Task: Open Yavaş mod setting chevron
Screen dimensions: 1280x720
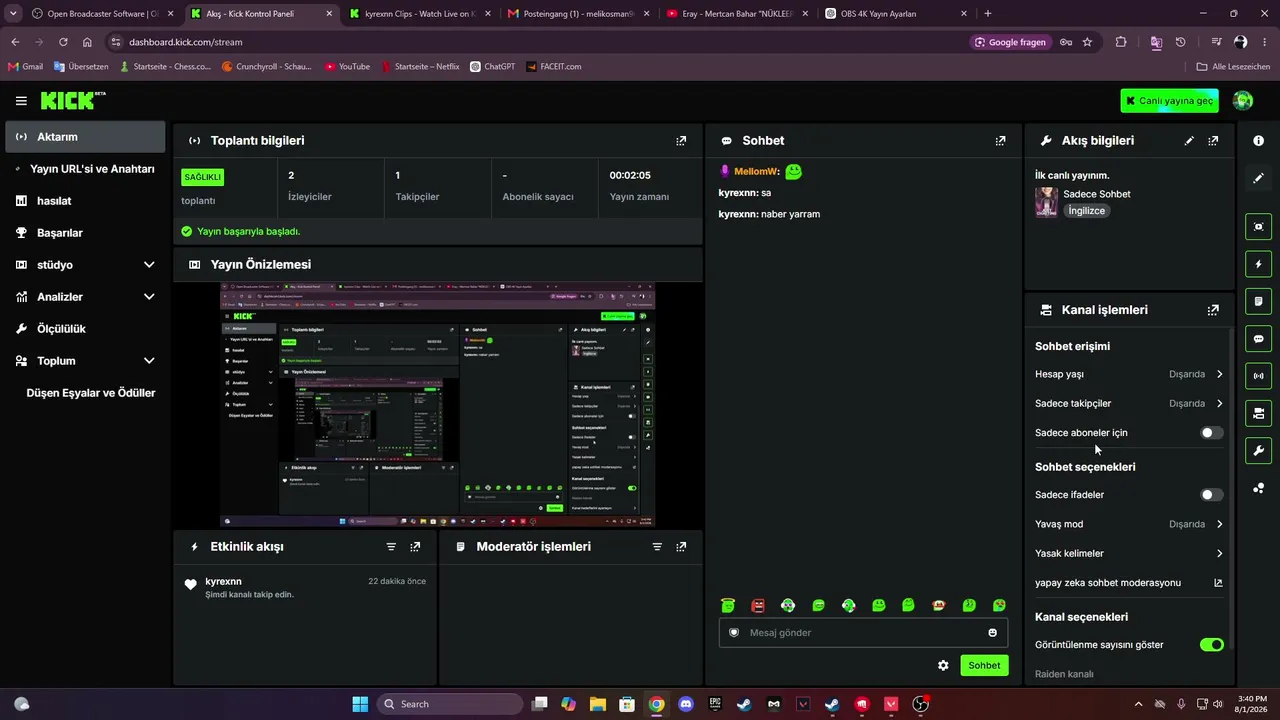Action: (1219, 524)
